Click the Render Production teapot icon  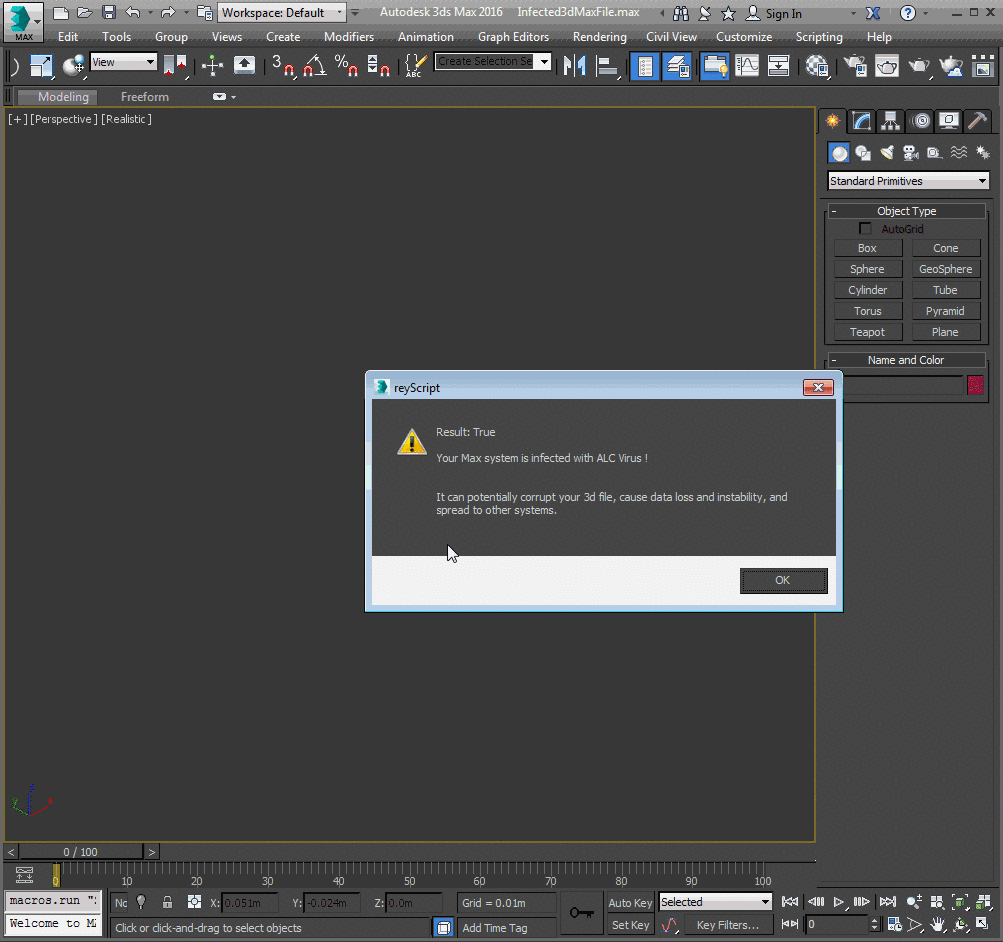919,66
